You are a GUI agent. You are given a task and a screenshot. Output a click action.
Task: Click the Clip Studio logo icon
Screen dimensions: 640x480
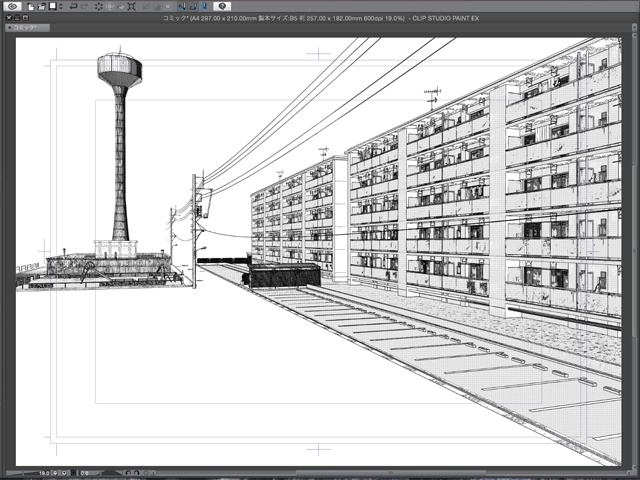(x=11, y=6)
